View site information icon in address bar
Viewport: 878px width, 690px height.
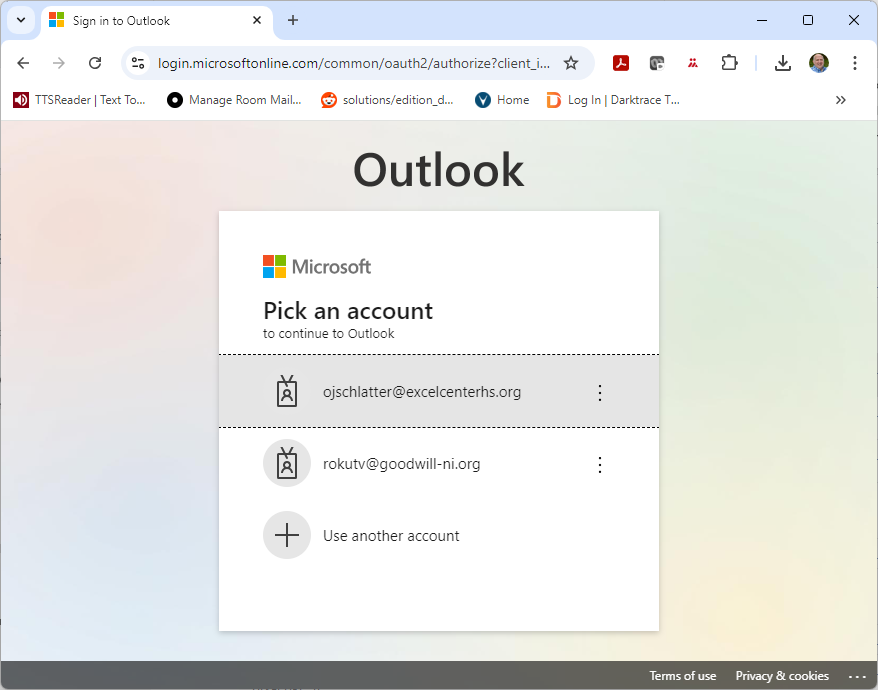coord(138,63)
